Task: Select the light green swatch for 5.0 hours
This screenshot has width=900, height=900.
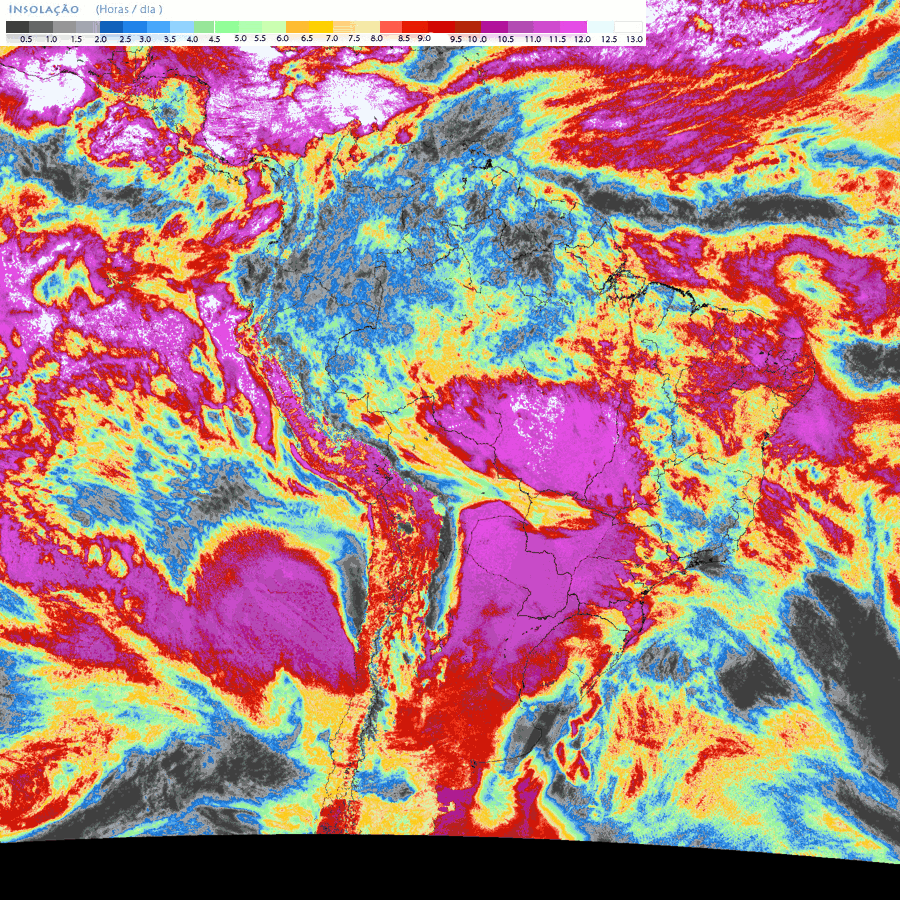Action: click(227, 27)
